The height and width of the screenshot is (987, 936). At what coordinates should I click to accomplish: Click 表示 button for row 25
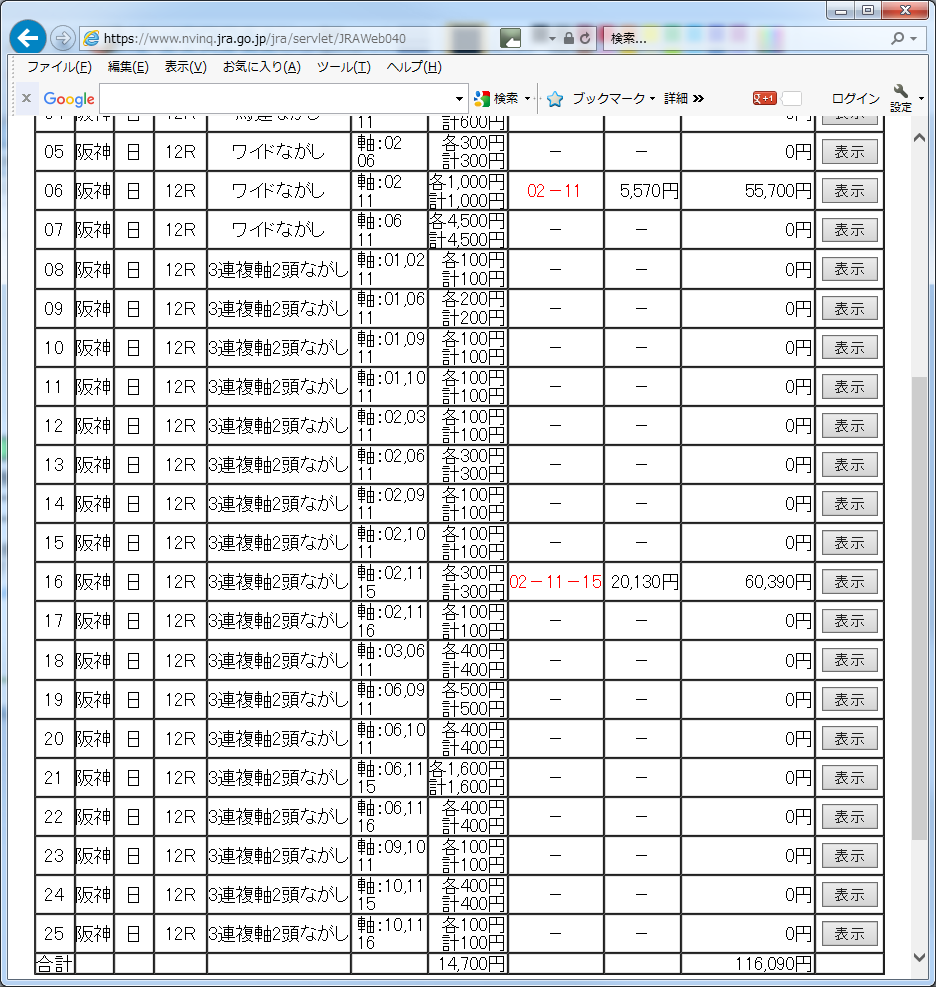[849, 933]
